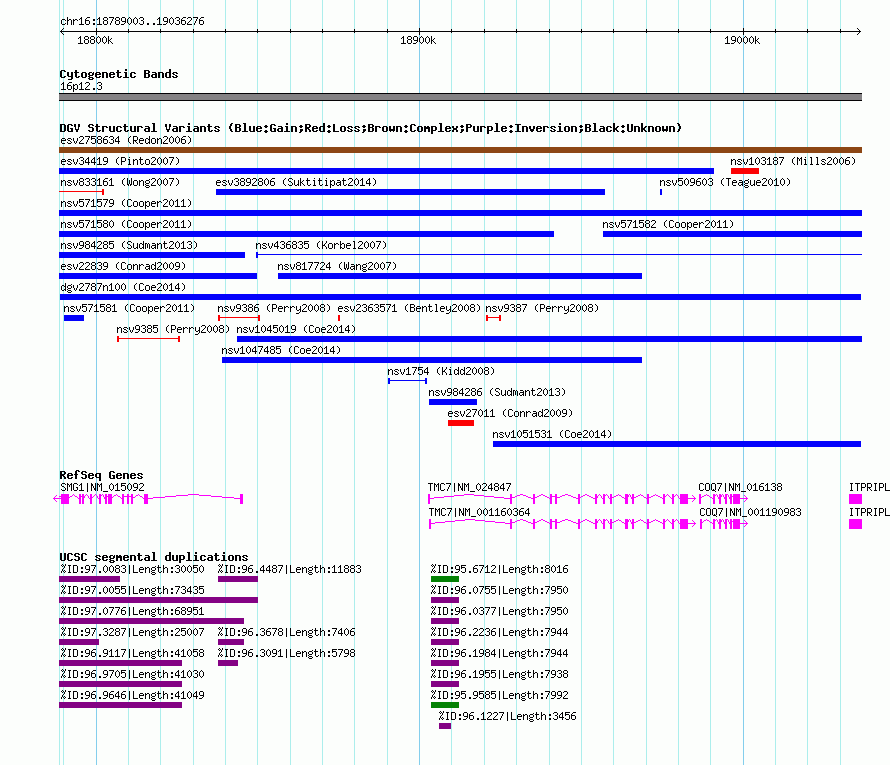Viewport: 890px width, 765px height.
Task: Select duplication %ID:96.0755 Length:7950
Action: coord(445,600)
